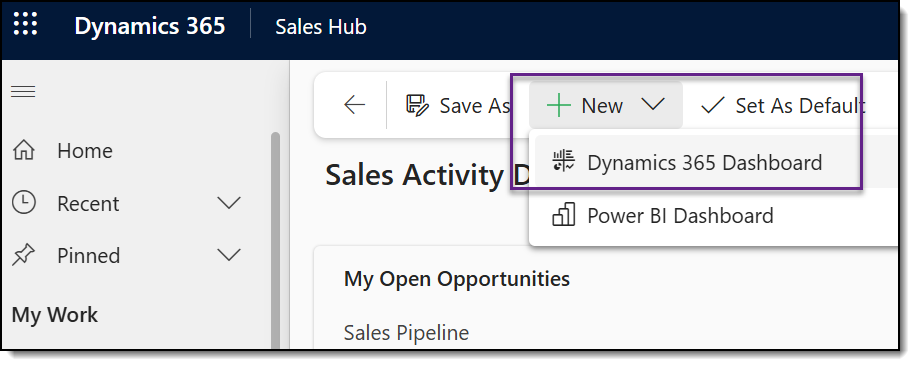Click the Set As Default checkmark icon

tap(712, 106)
